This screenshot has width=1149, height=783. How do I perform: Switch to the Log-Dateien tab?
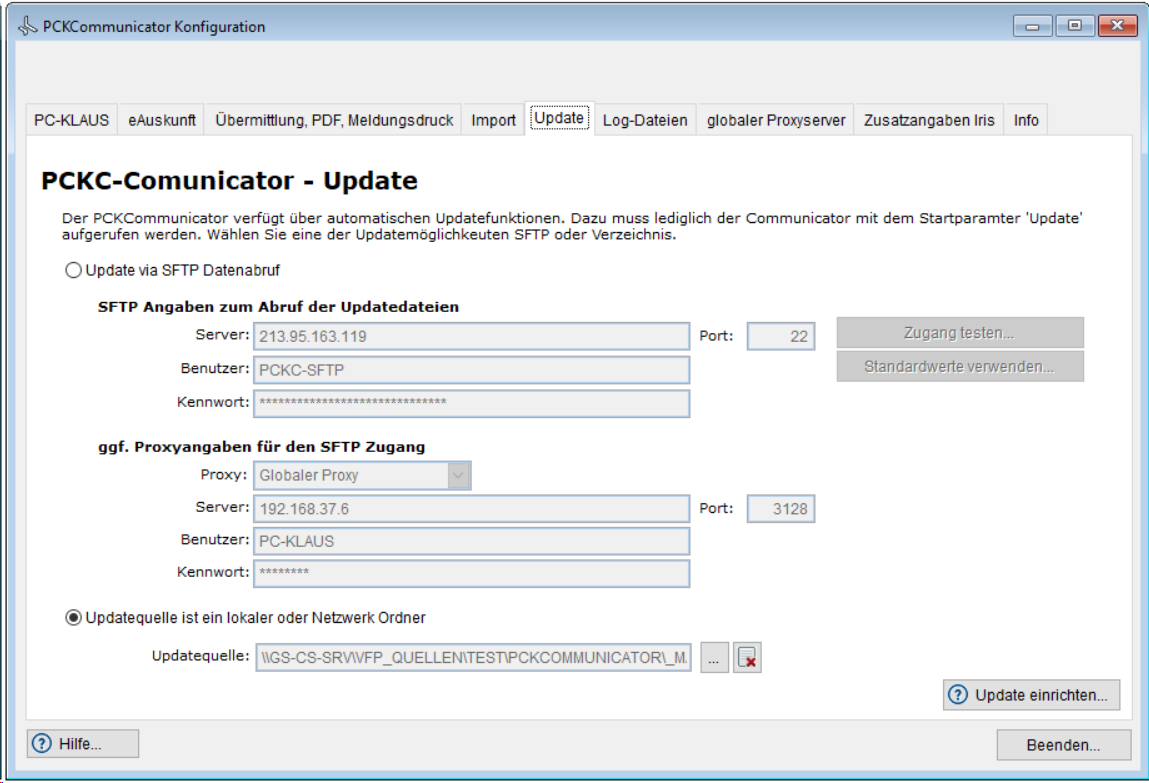pyautogui.click(x=644, y=120)
